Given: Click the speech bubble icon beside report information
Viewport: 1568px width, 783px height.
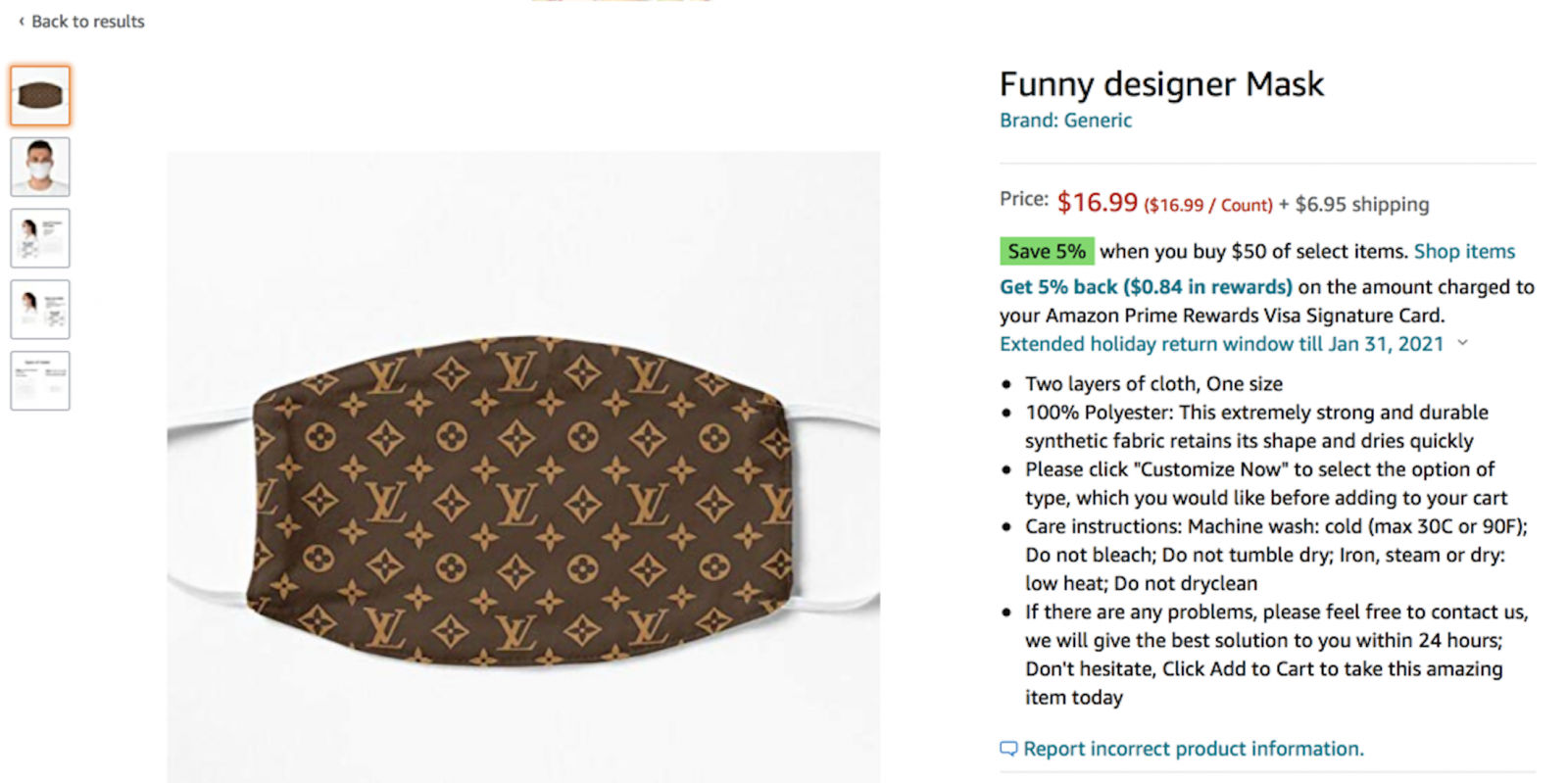Looking at the screenshot, I should 1009,748.
